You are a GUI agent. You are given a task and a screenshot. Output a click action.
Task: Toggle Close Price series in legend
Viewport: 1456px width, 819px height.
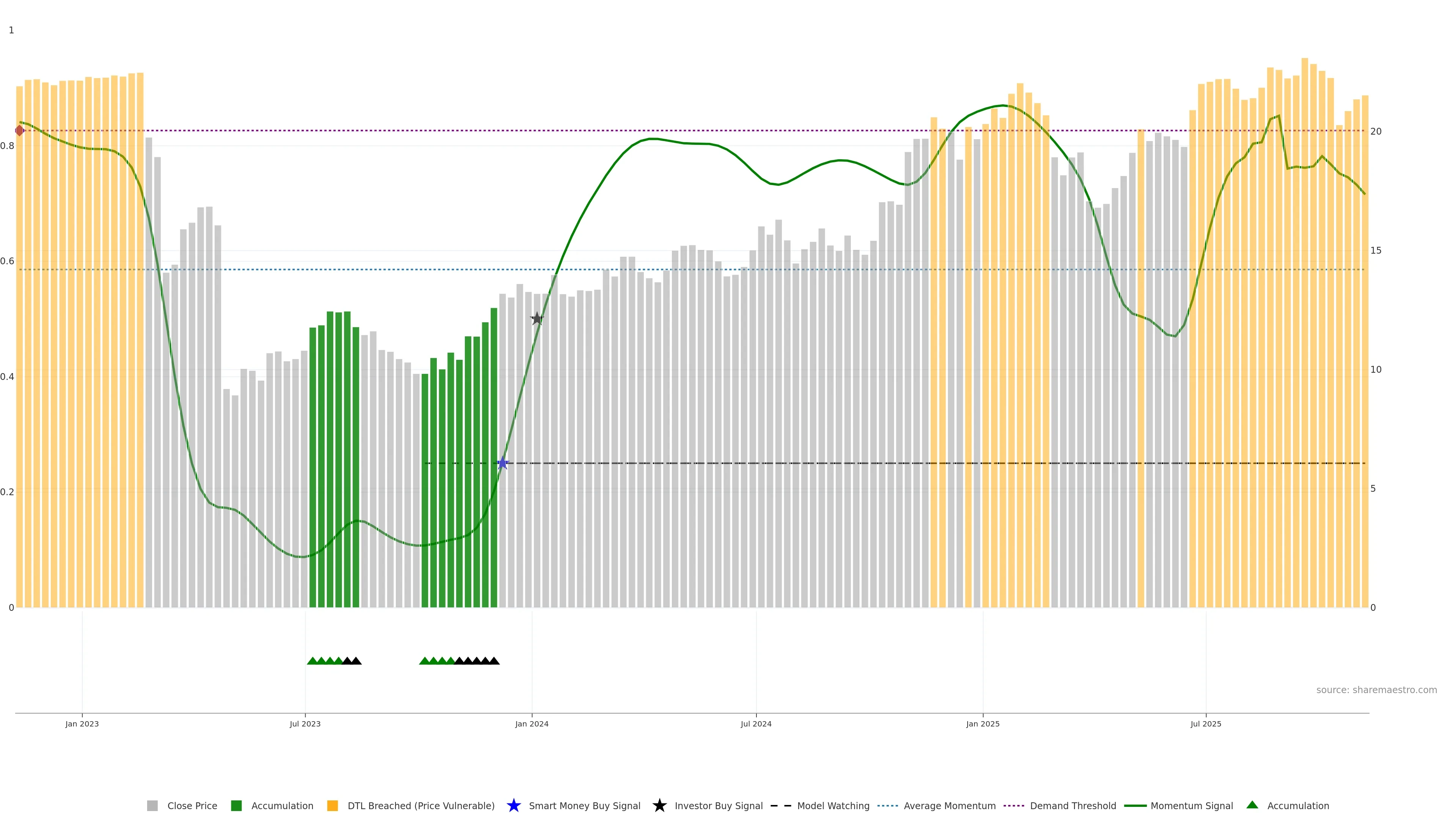pyautogui.click(x=192, y=805)
